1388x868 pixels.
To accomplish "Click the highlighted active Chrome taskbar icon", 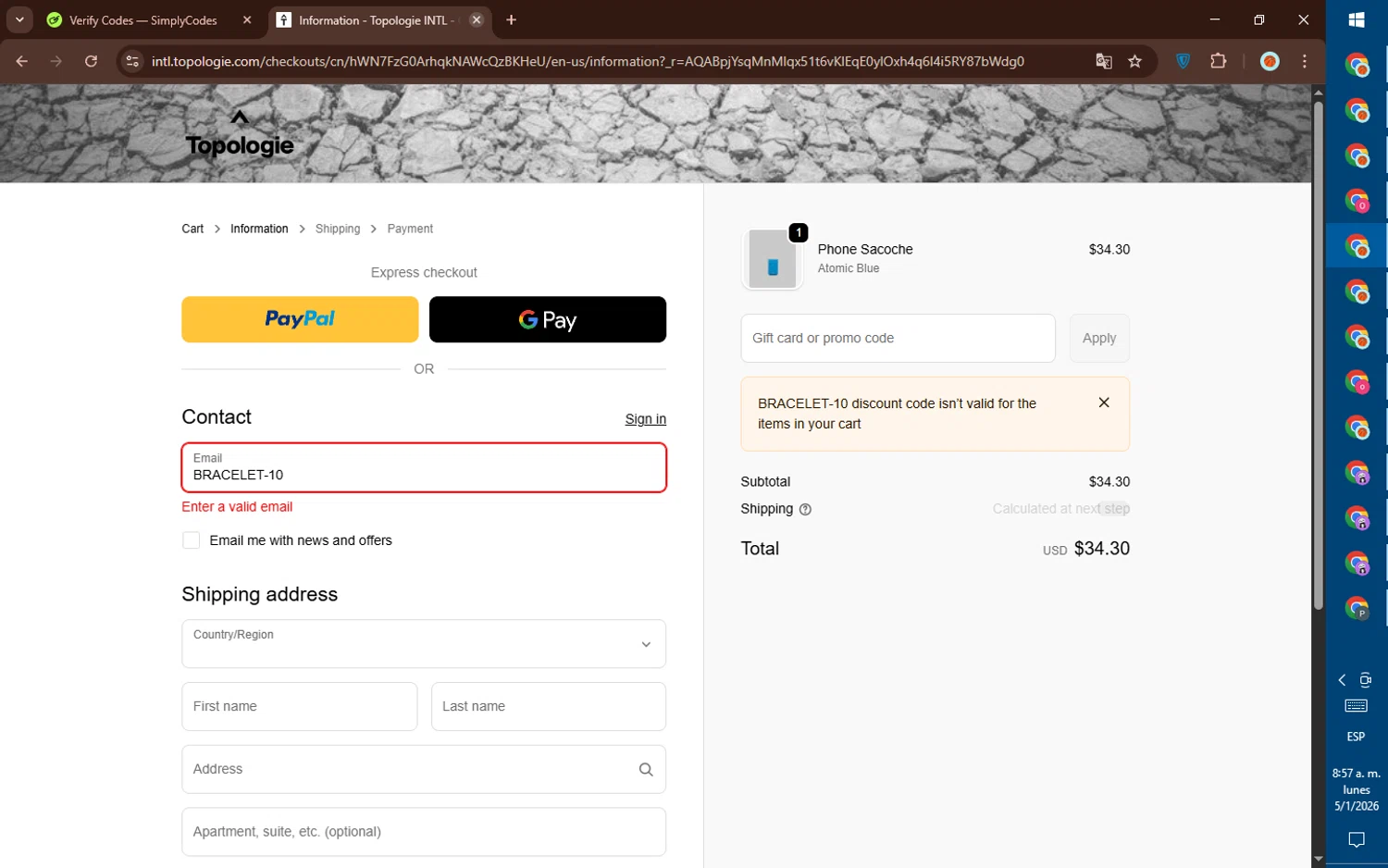I will pyautogui.click(x=1357, y=246).
